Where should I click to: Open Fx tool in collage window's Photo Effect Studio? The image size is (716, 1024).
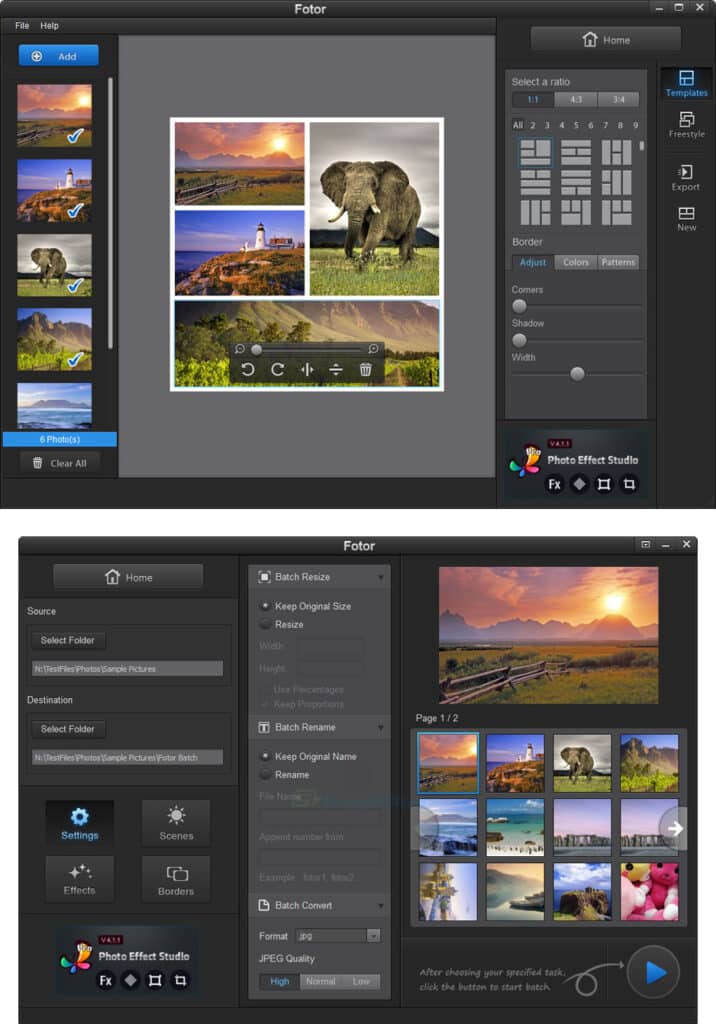tap(554, 484)
